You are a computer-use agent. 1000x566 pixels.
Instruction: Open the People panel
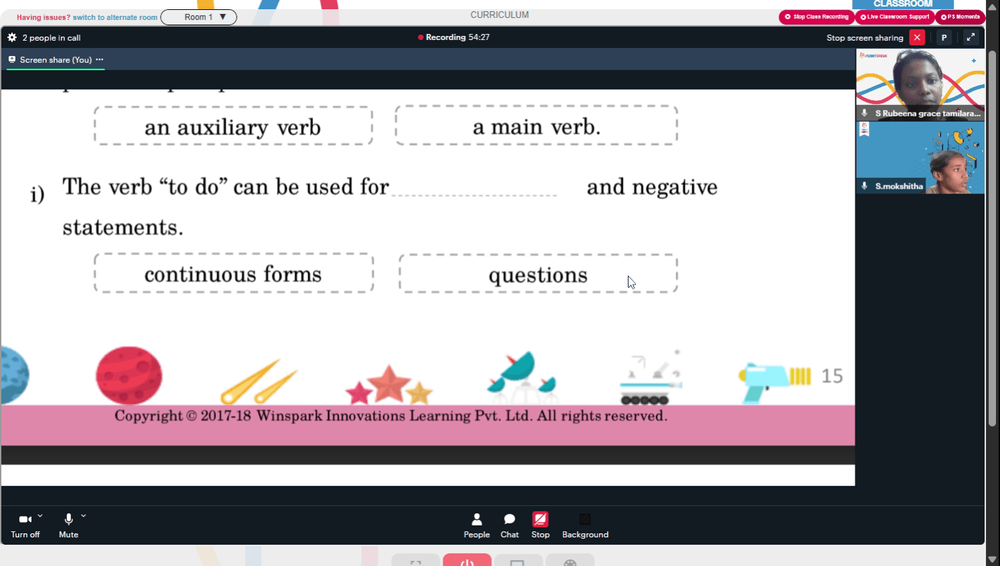coord(476,526)
